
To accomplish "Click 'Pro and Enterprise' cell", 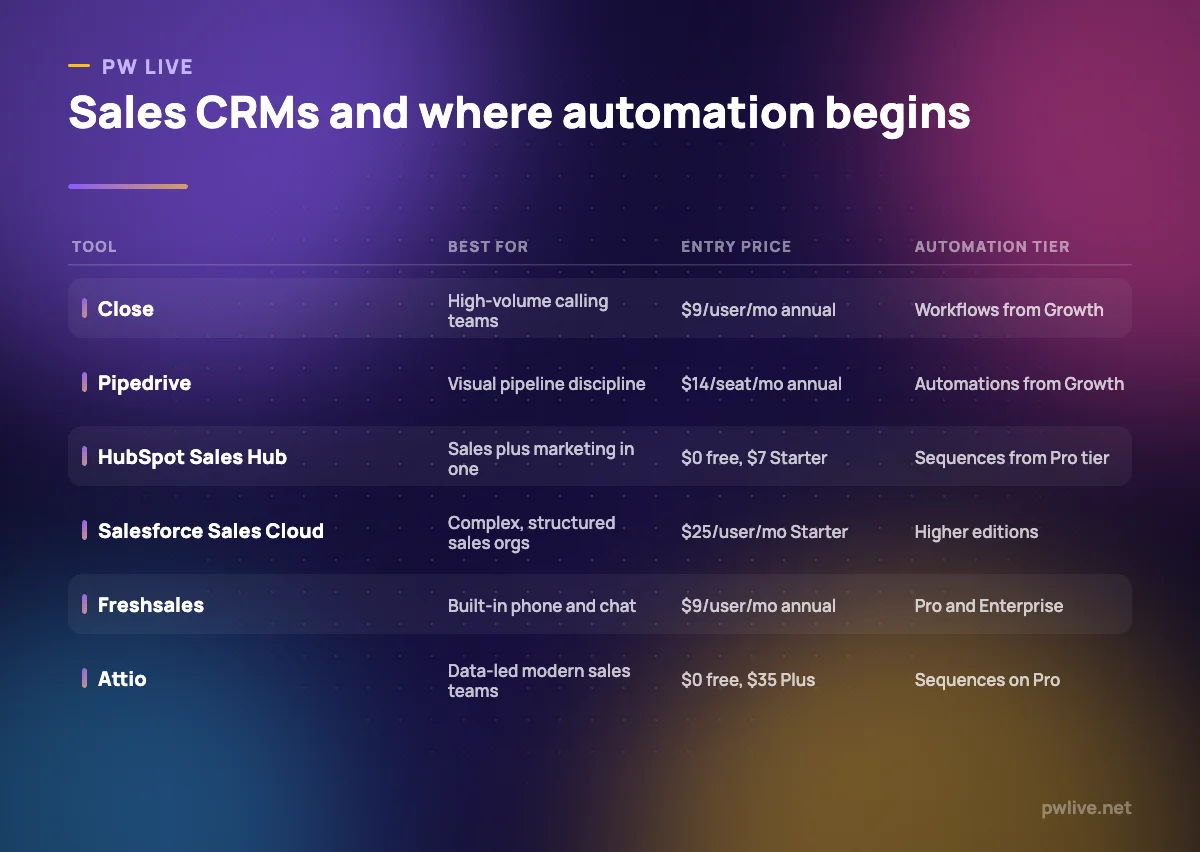I will (x=989, y=606).
